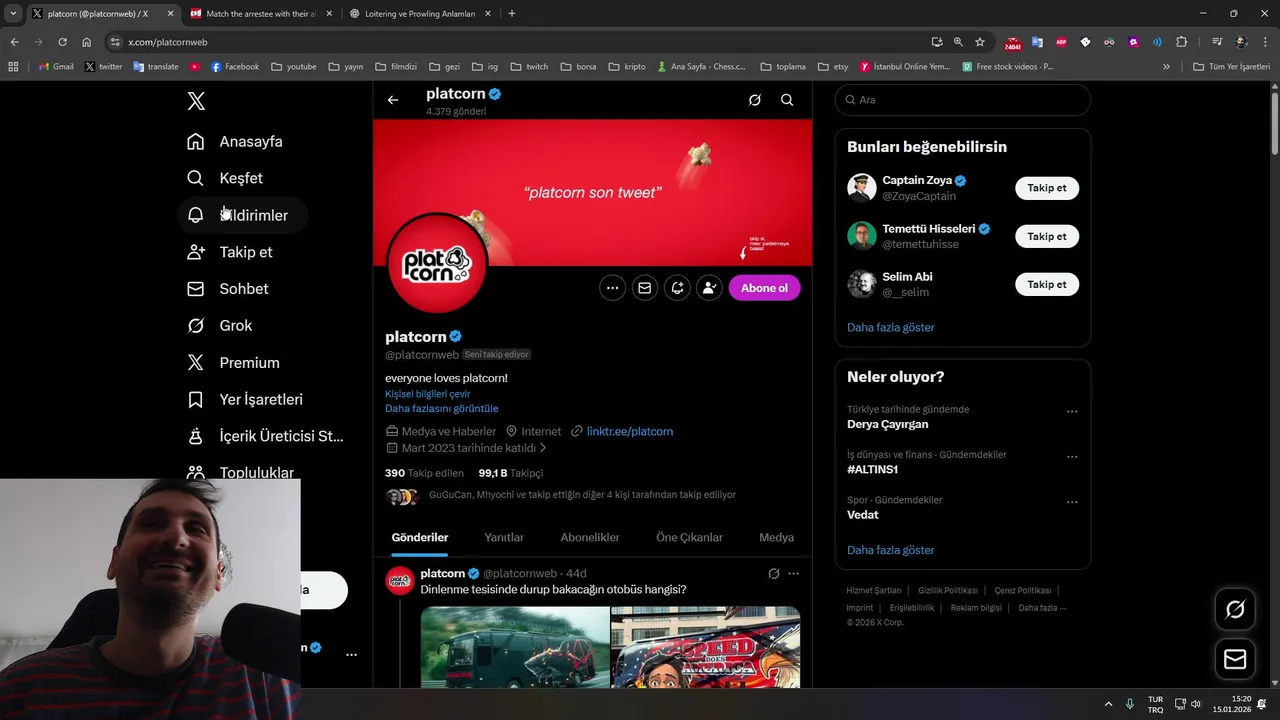Viewport: 1280px width, 720px height.
Task: Go to Anasayfa home page
Action: click(235, 141)
